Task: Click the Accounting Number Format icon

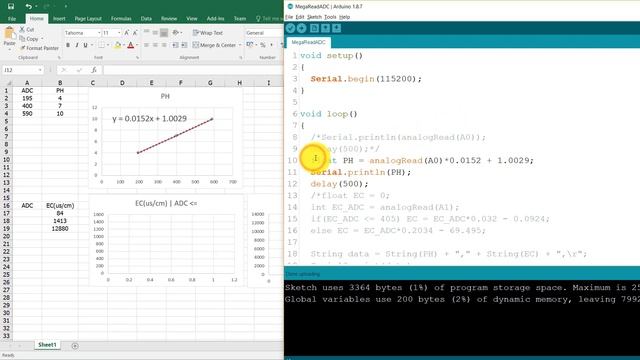Action: click(250, 45)
